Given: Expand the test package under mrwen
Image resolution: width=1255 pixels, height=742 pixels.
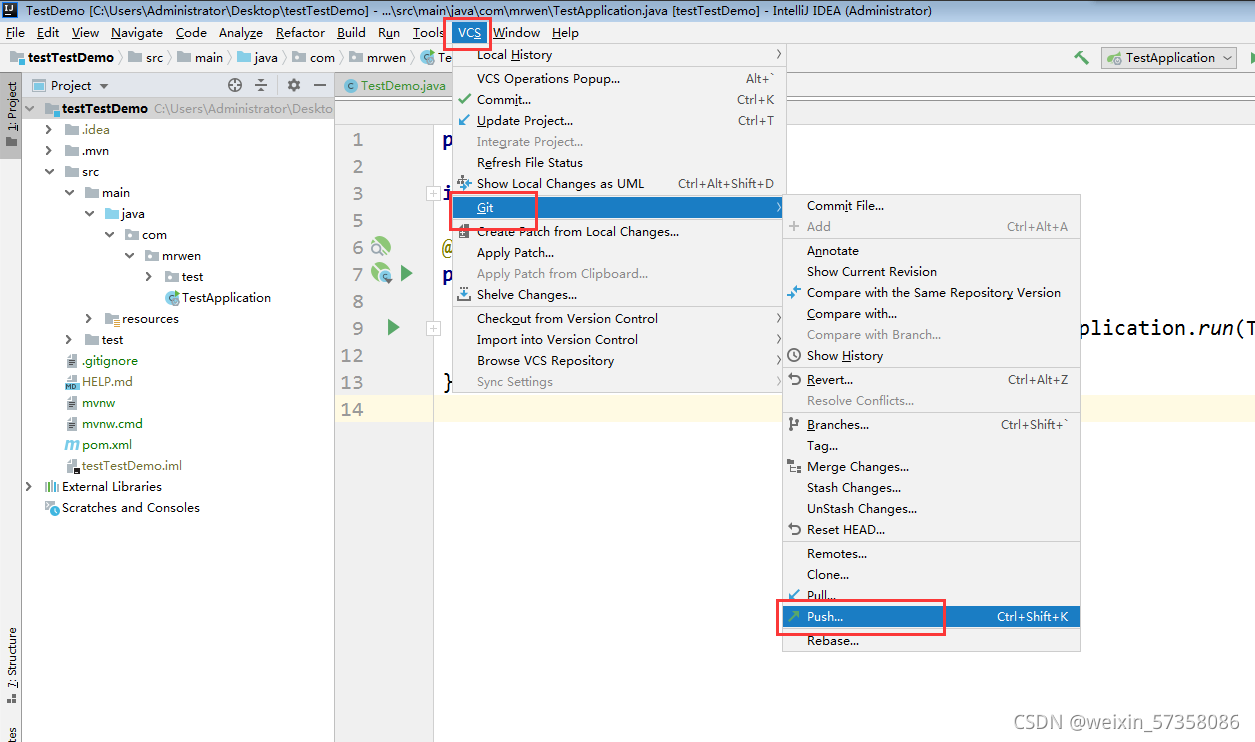Looking at the screenshot, I should click(149, 277).
